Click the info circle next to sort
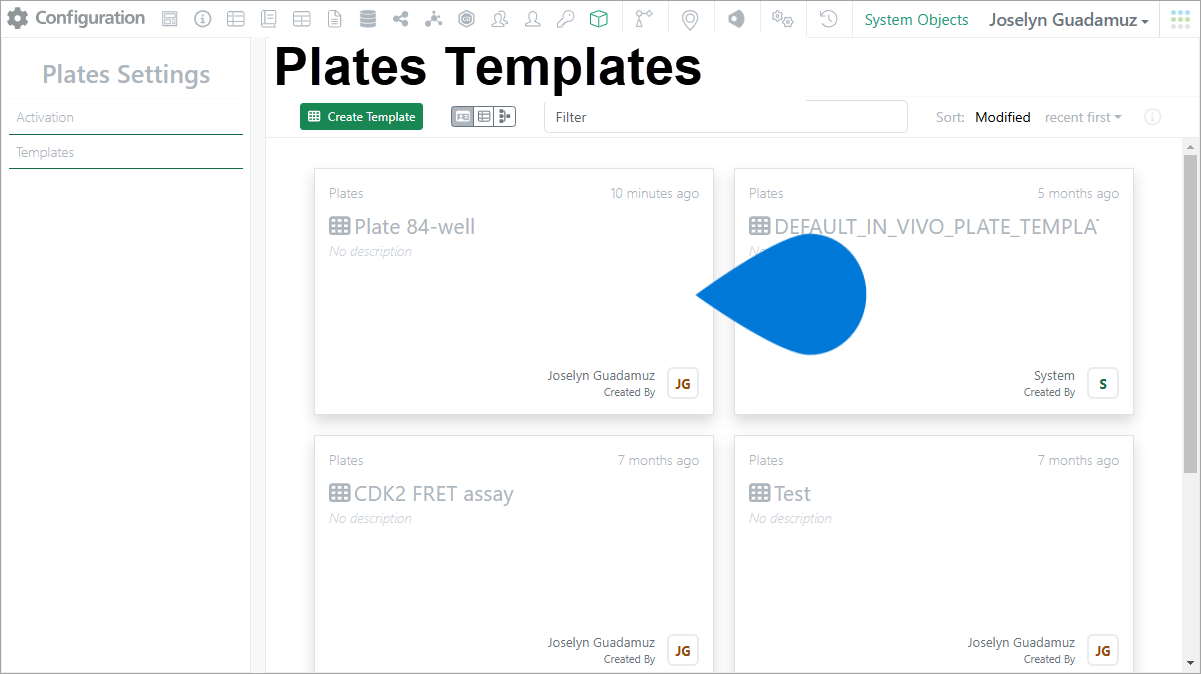 1153,117
